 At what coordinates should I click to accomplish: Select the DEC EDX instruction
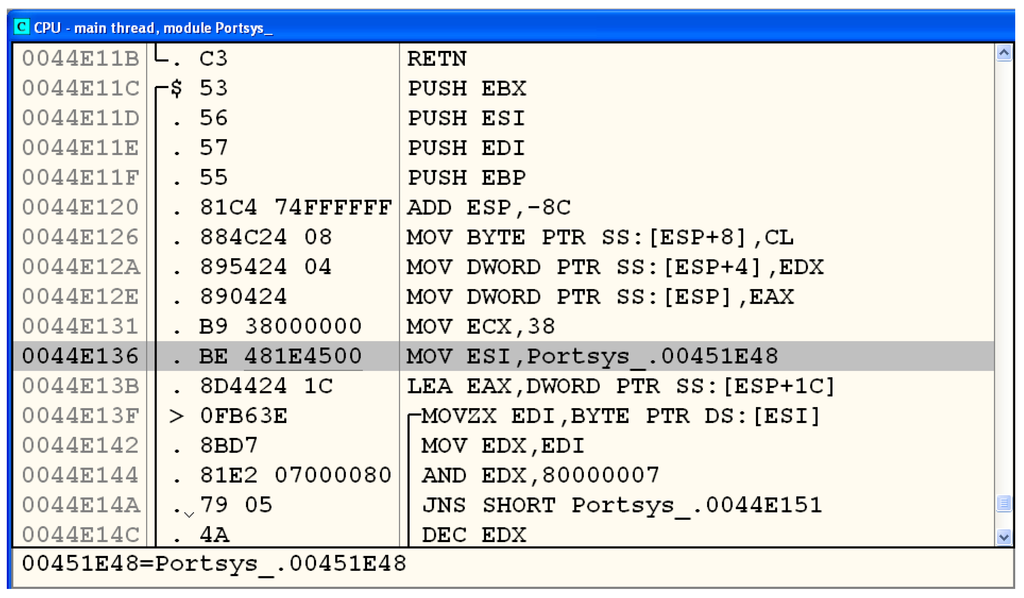tap(473, 535)
